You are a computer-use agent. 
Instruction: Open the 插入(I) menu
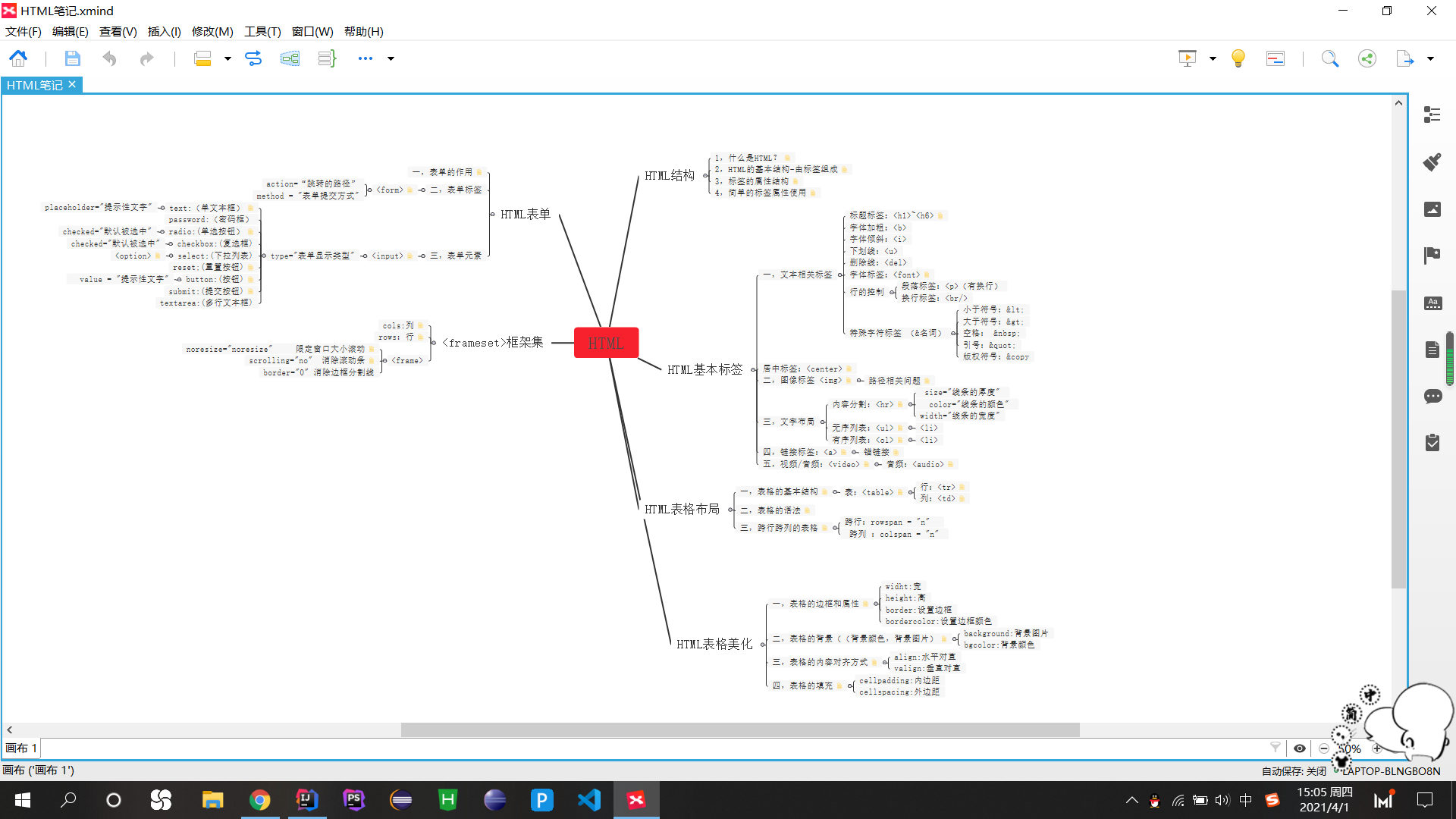pos(164,31)
